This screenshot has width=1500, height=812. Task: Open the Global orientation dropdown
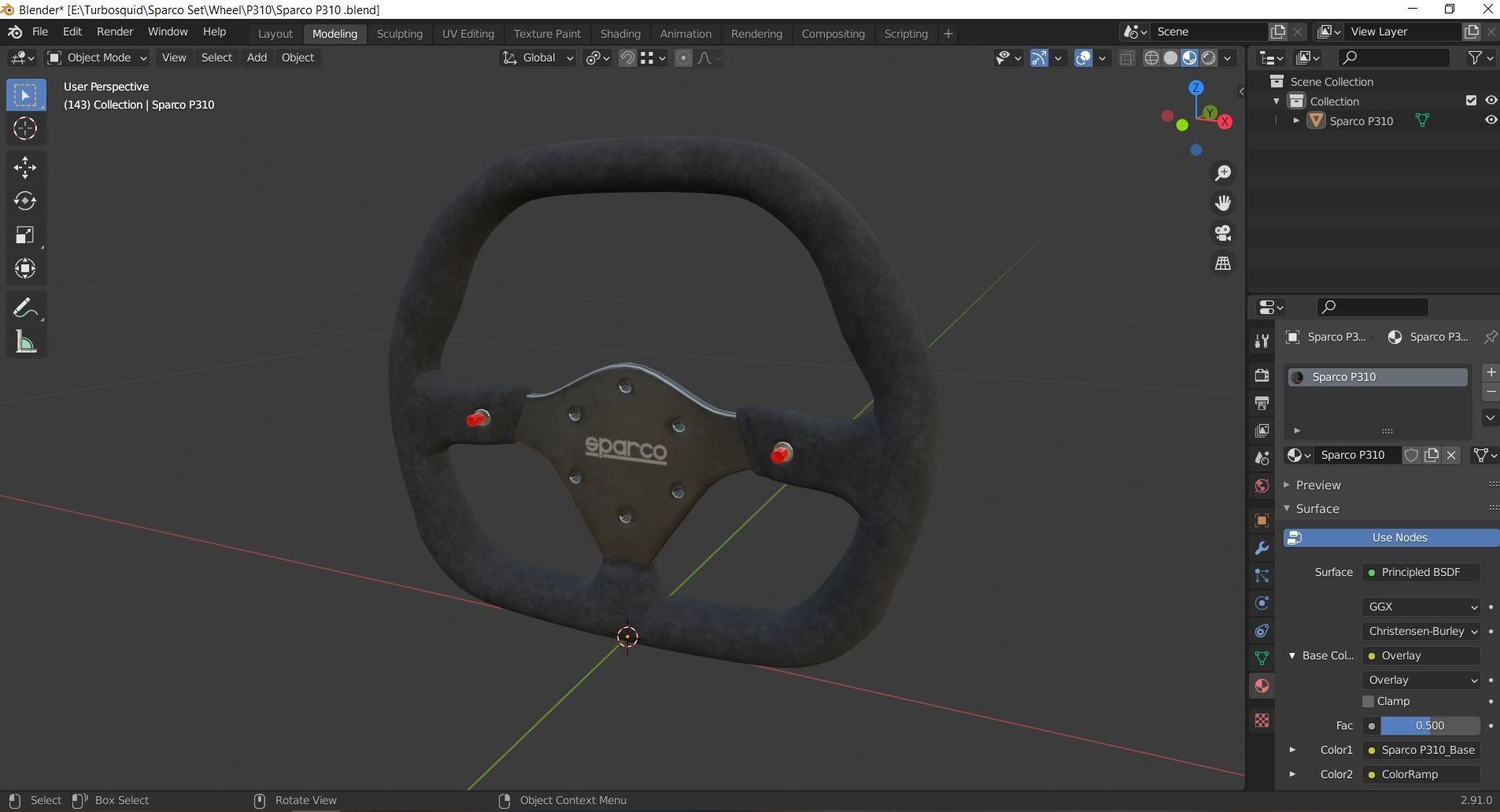[538, 57]
